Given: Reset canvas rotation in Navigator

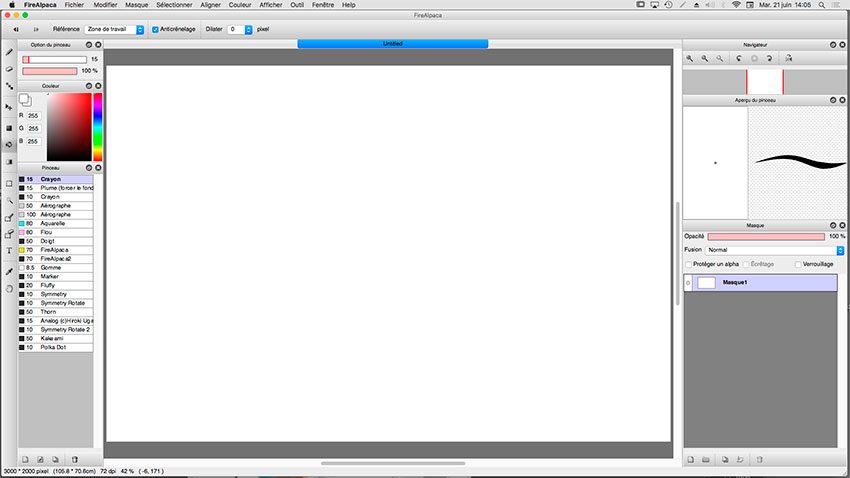Looking at the screenshot, I should [x=754, y=59].
